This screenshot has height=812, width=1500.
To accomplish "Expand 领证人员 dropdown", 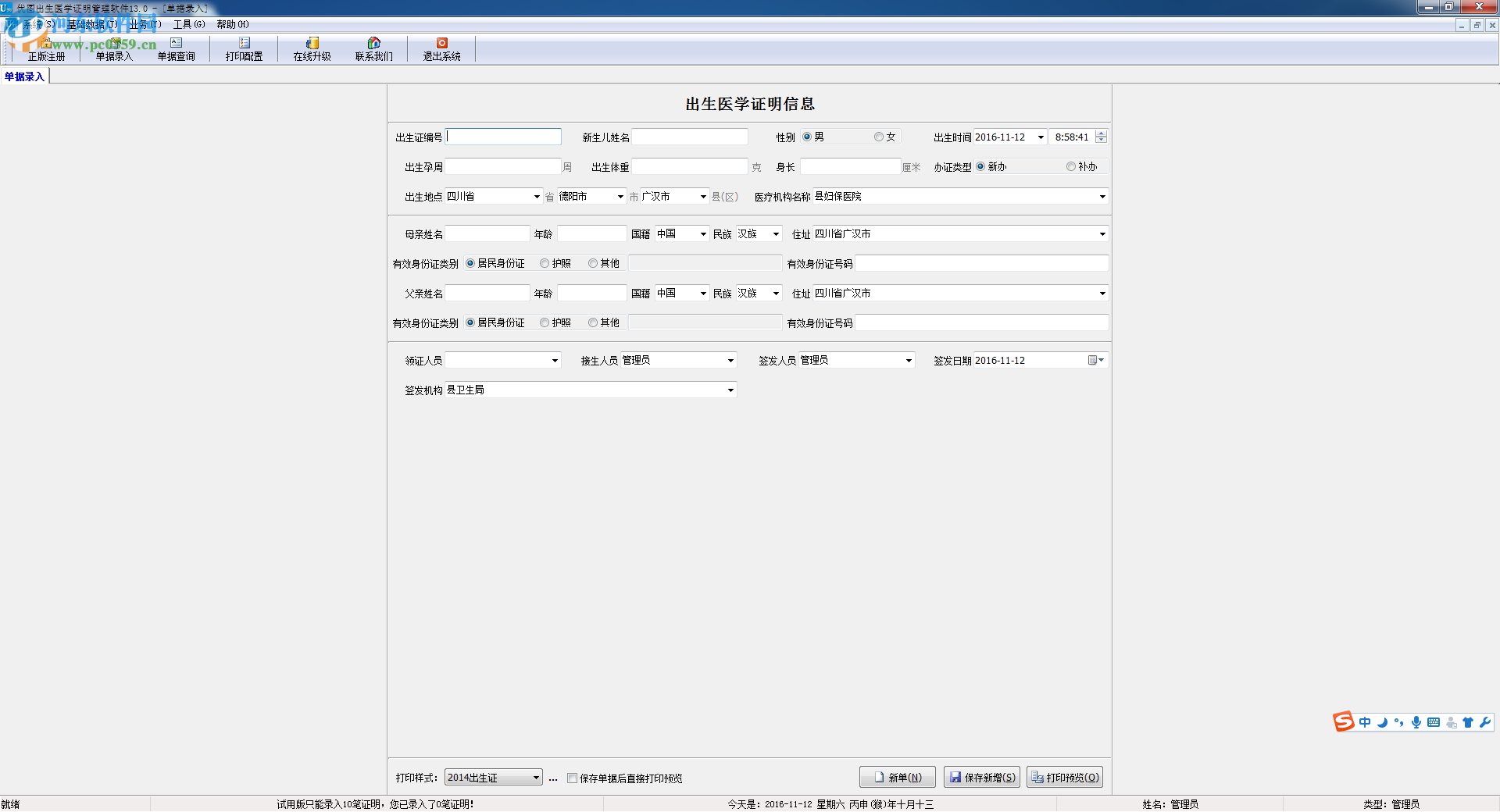I will pyautogui.click(x=555, y=361).
